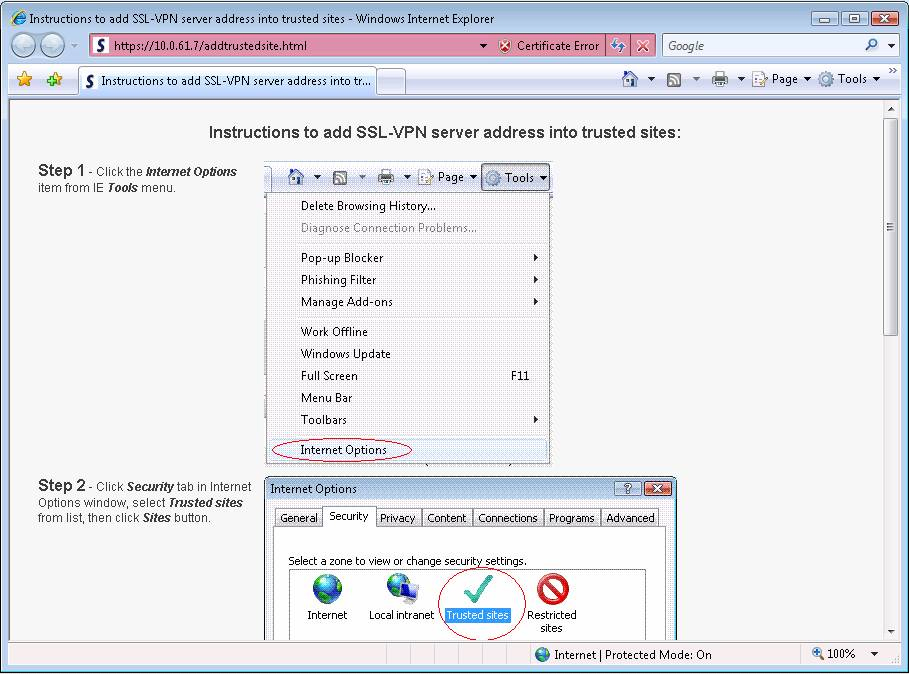Refresh the page using the Refresh icon
This screenshot has width=909, height=674.
(x=618, y=46)
